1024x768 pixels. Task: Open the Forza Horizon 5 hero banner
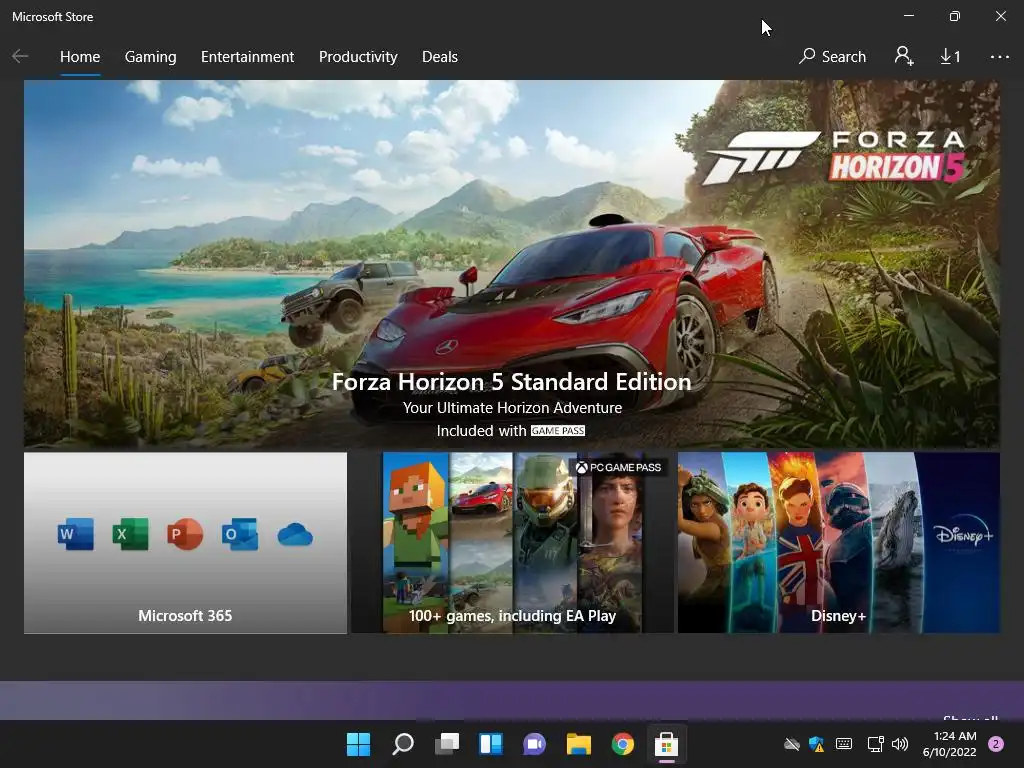point(511,264)
